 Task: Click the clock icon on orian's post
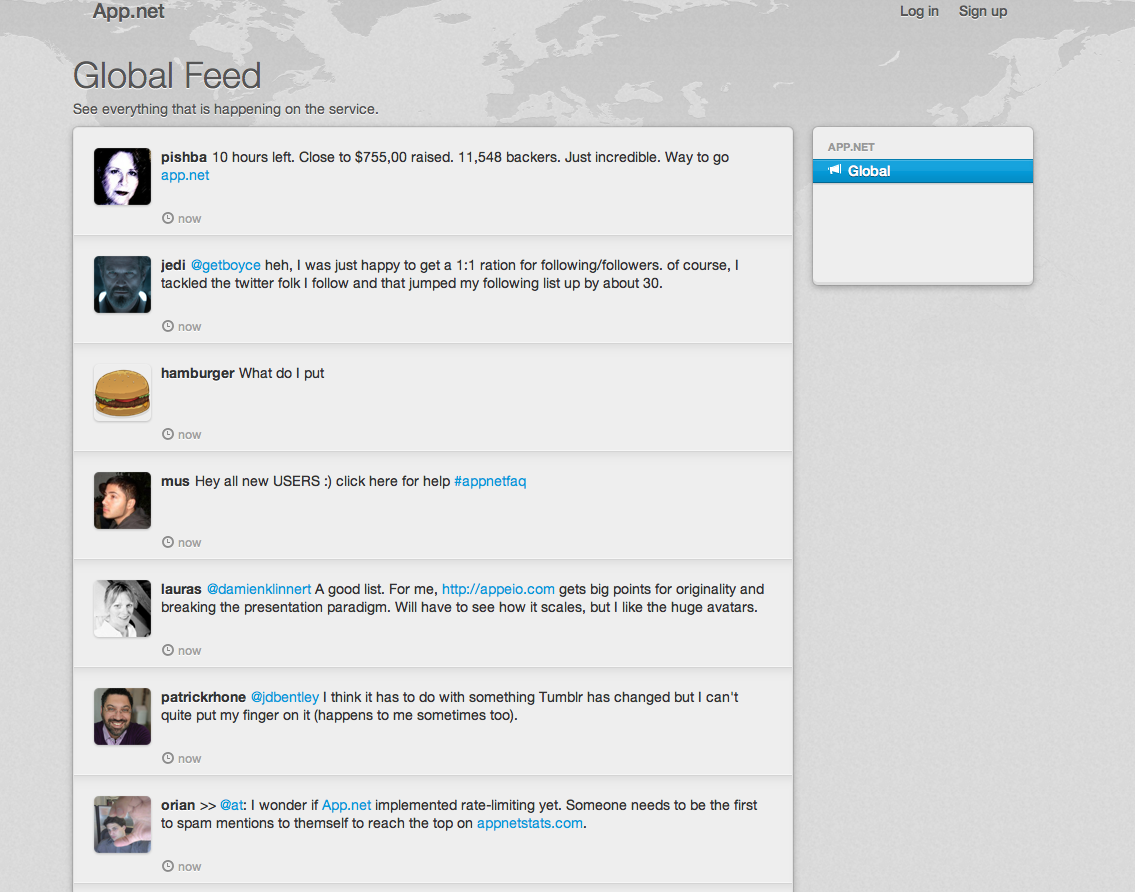coord(168,865)
